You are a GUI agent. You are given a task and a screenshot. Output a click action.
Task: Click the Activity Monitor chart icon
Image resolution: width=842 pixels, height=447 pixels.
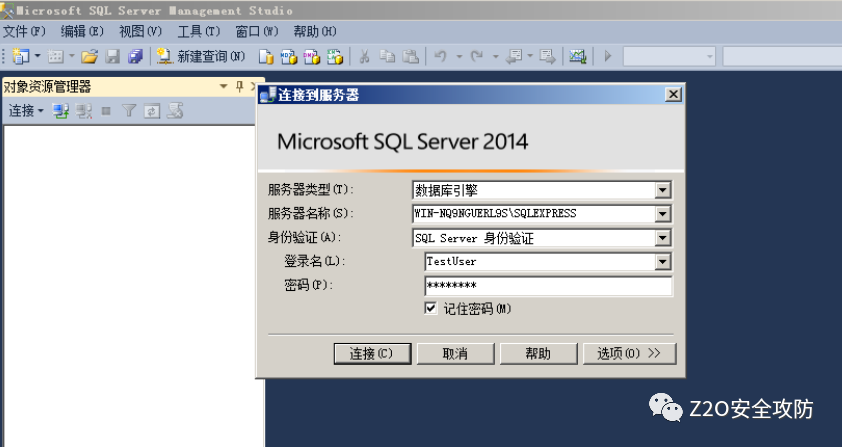tap(578, 56)
